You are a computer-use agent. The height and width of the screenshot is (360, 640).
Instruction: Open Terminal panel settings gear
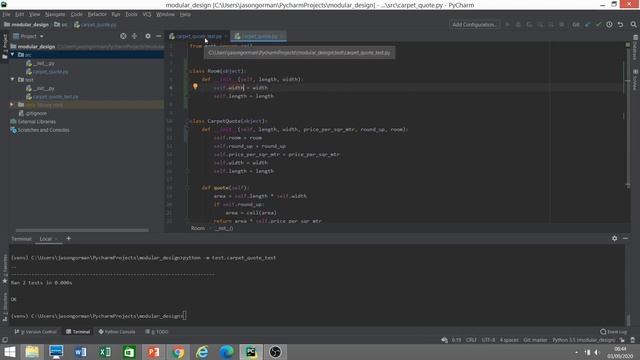click(614, 238)
